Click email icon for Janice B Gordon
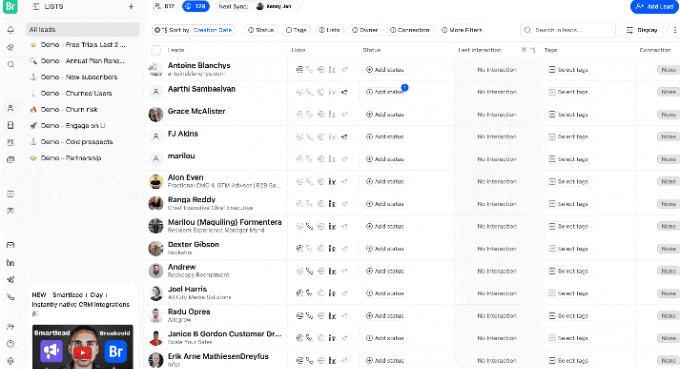Image resolution: width=680 pixels, height=369 pixels. pos(299,338)
